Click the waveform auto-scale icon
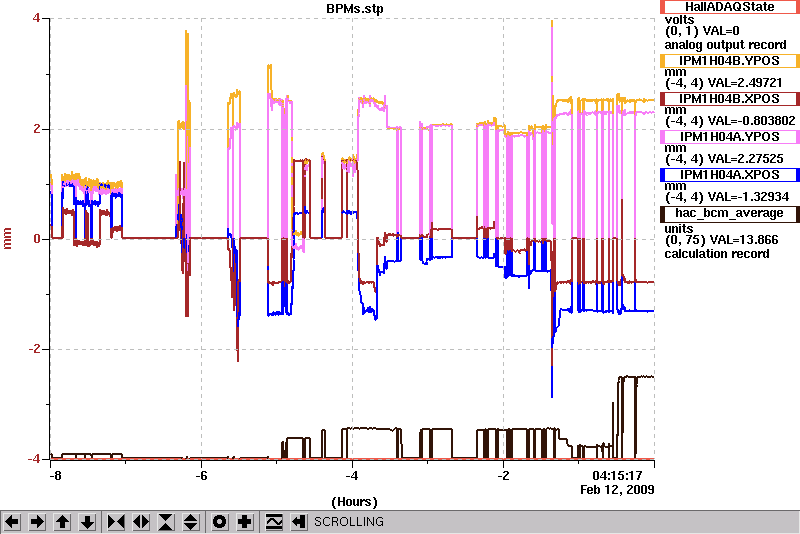The width and height of the screenshot is (800, 534). tap(273, 522)
